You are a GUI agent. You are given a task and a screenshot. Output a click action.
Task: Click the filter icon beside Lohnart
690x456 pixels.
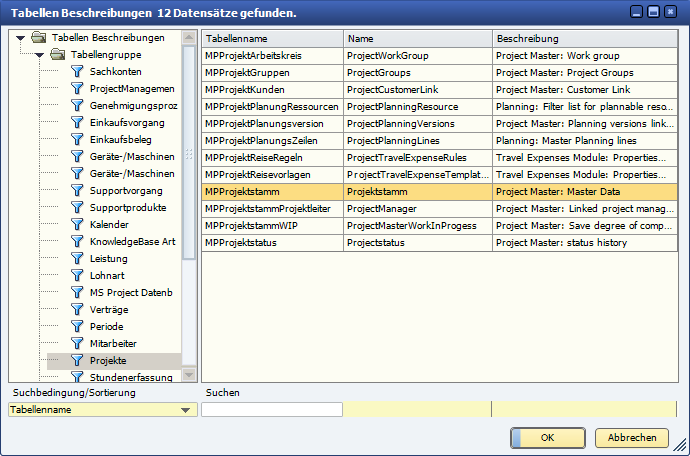coord(77,276)
